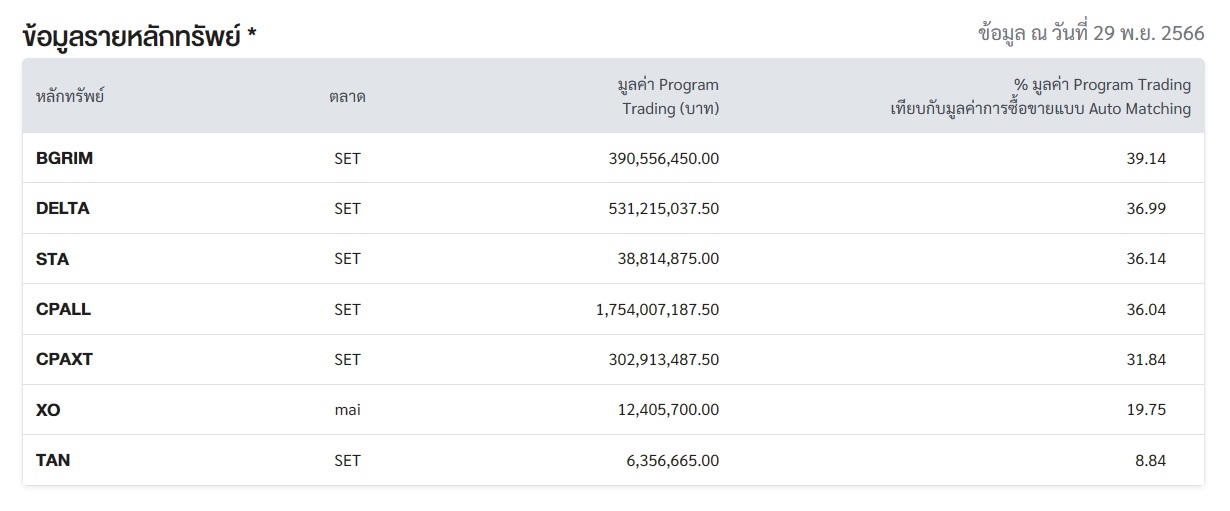Open the TAN security name

click(53, 460)
